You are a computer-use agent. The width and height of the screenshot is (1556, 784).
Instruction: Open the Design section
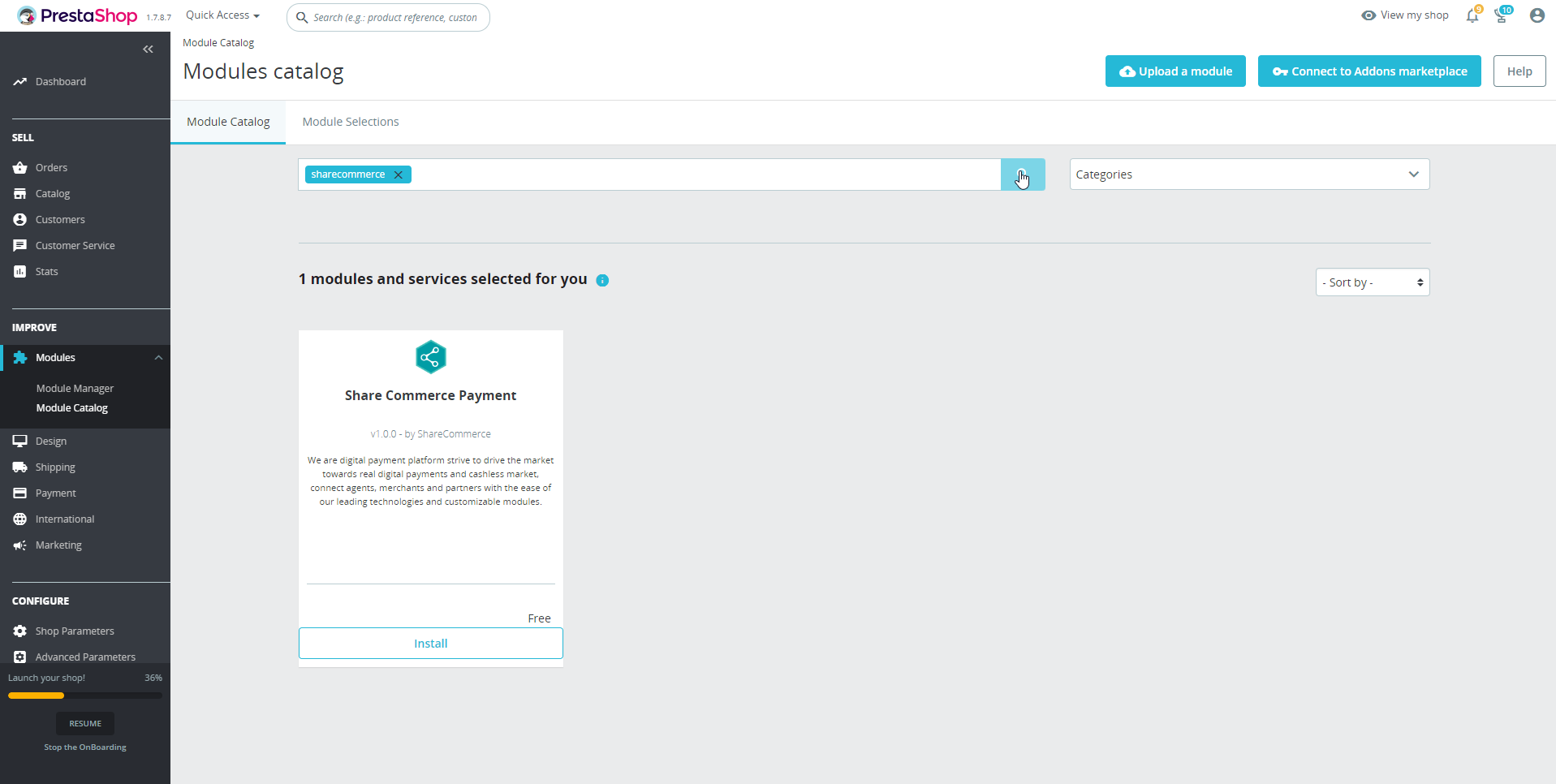[51, 441]
